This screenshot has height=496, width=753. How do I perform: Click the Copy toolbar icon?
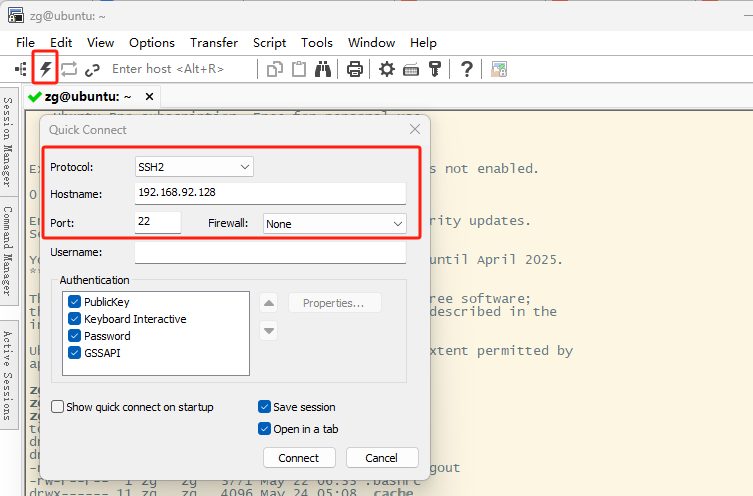(x=275, y=69)
